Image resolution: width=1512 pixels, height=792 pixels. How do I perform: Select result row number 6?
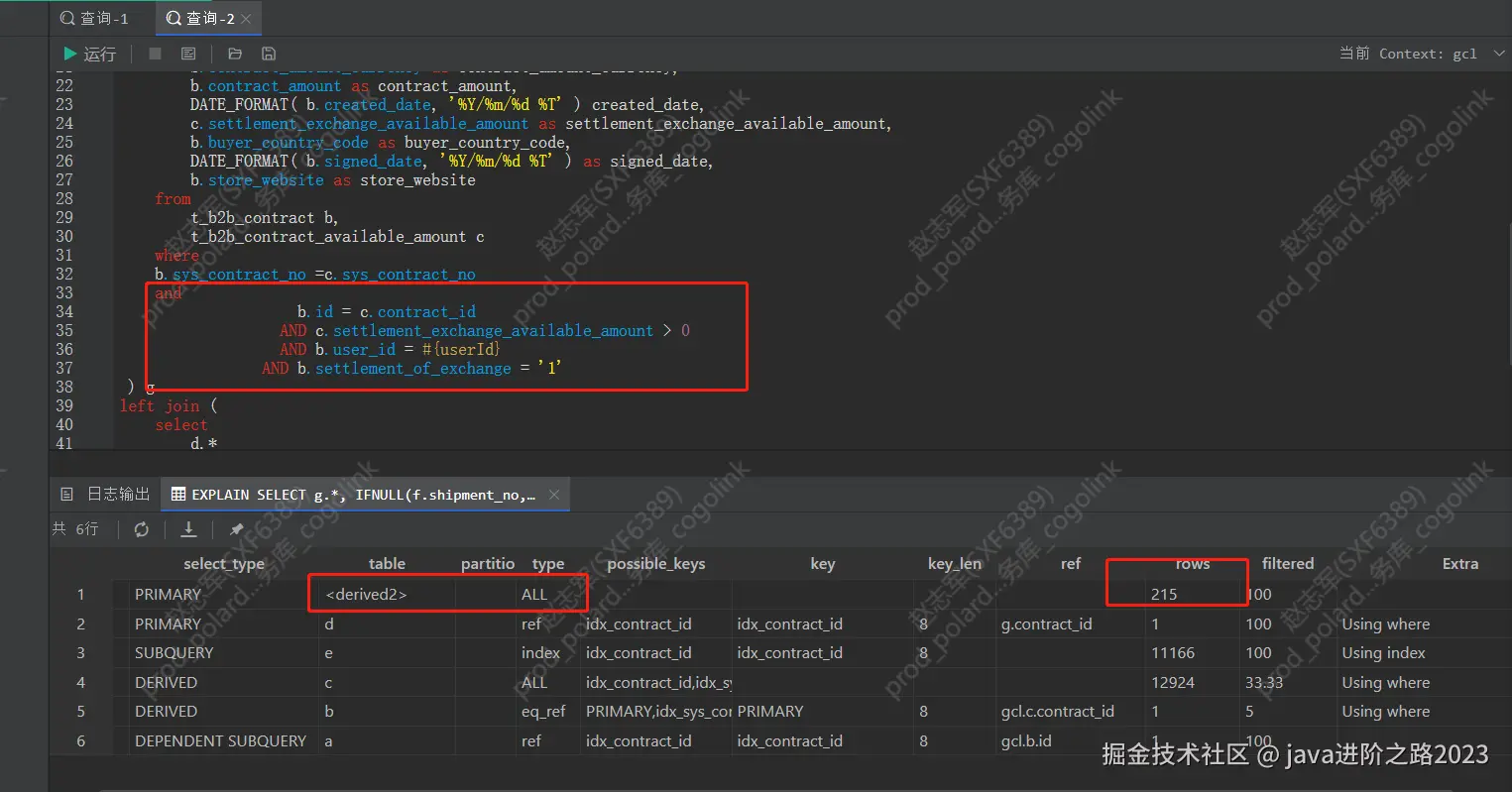pyautogui.click(x=81, y=740)
